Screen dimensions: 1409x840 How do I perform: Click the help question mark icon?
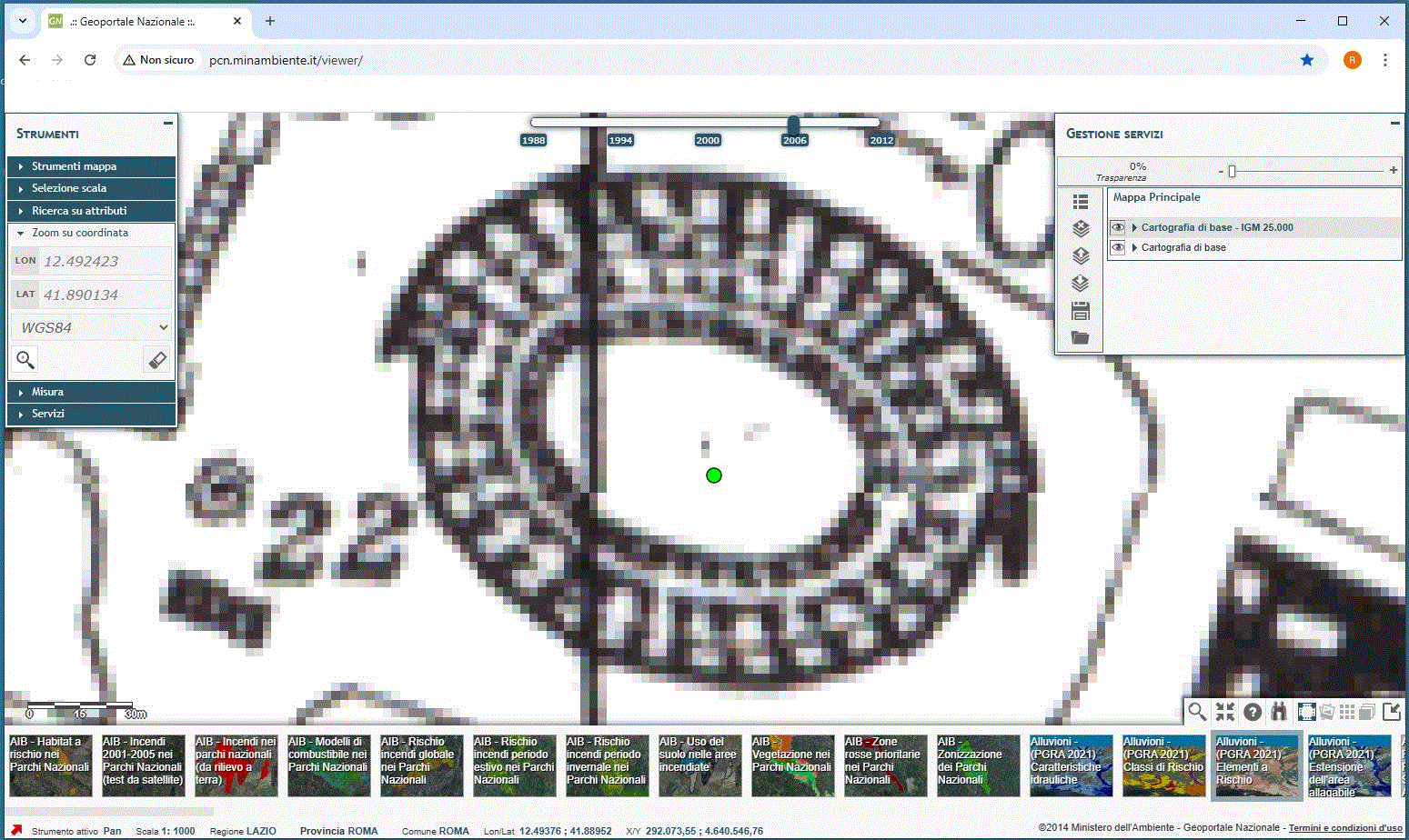(x=1253, y=712)
